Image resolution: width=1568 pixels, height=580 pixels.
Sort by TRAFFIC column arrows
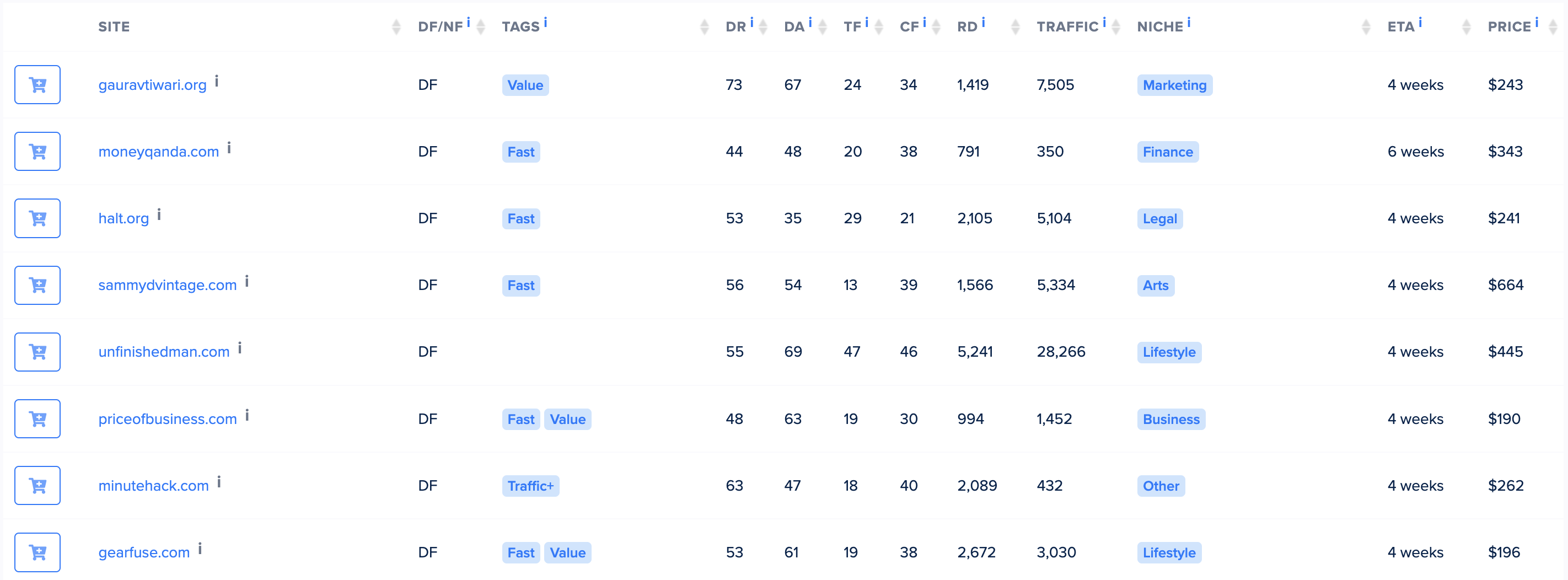tap(1116, 27)
